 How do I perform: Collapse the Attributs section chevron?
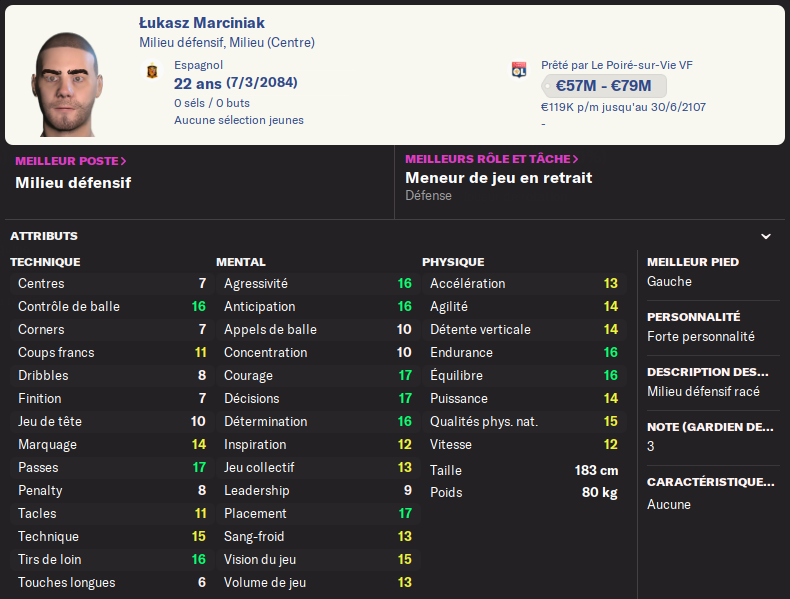coord(766,237)
